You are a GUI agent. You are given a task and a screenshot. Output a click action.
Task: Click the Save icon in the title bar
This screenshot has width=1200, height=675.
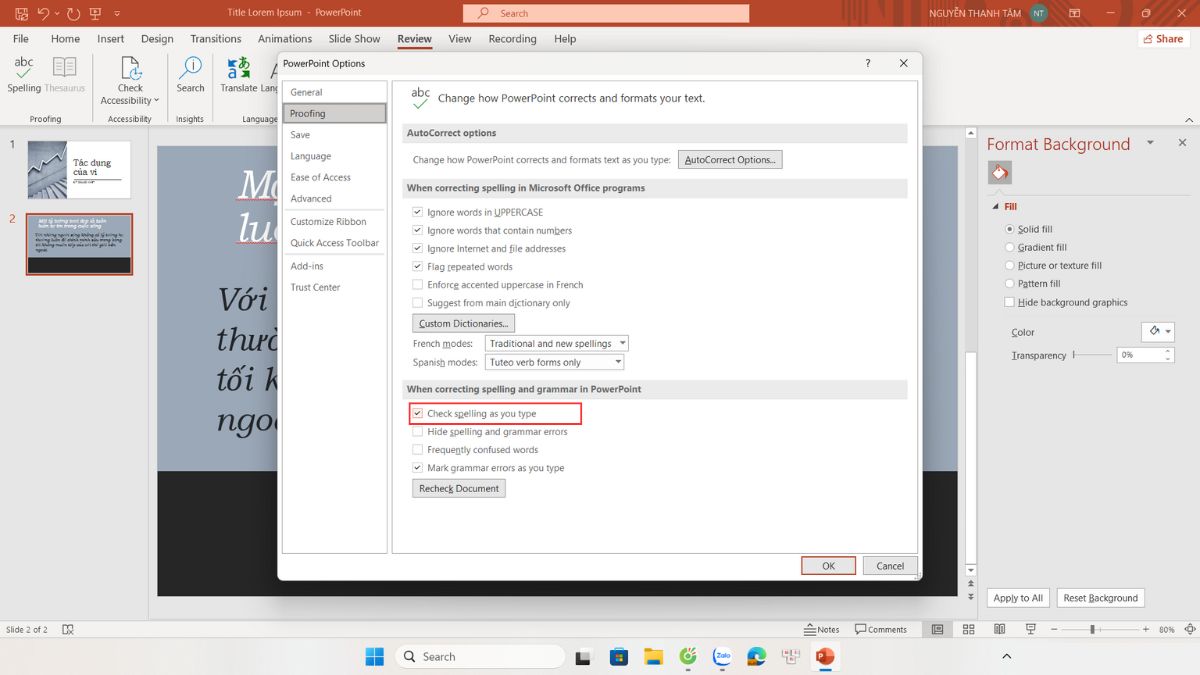click(x=22, y=14)
